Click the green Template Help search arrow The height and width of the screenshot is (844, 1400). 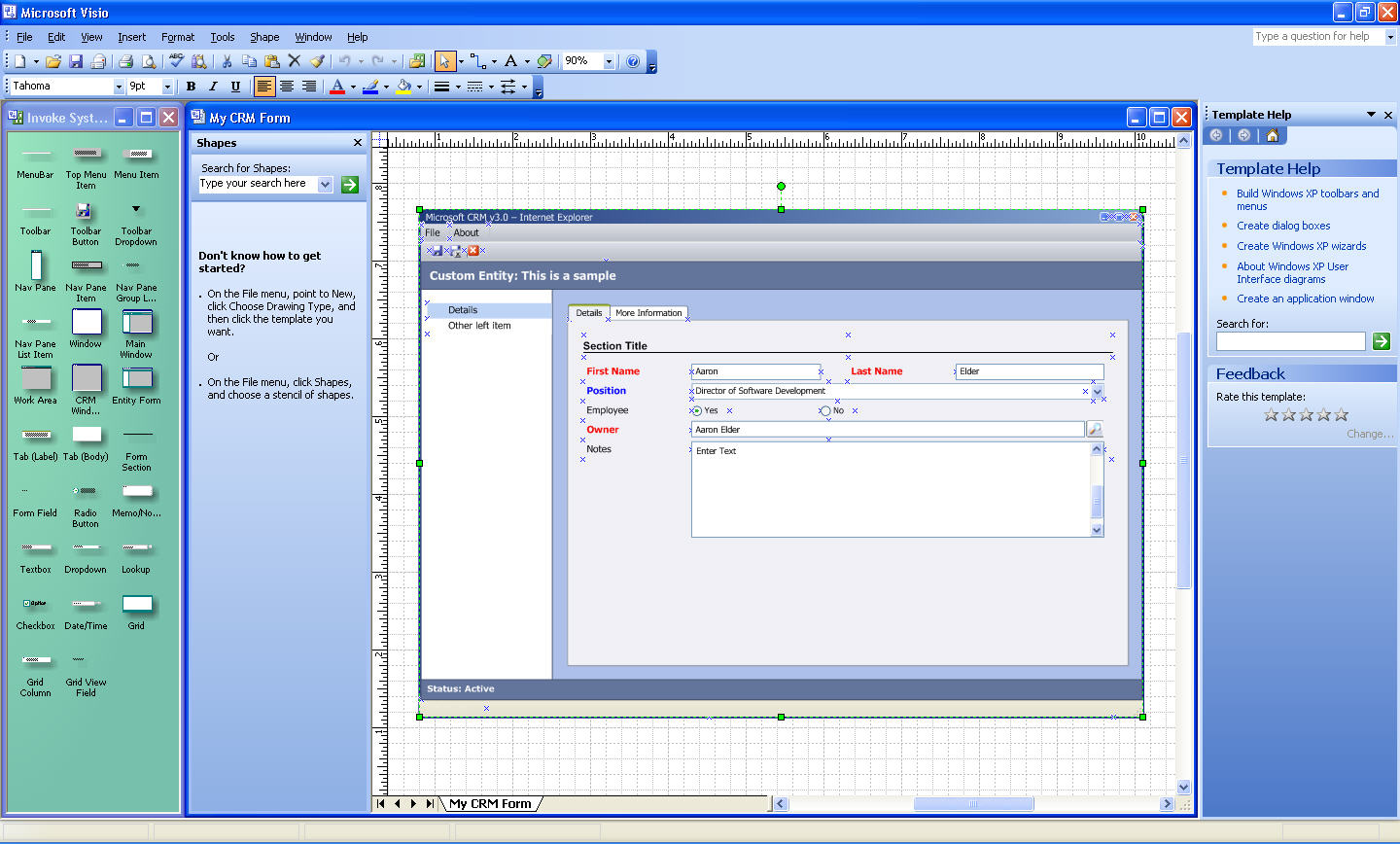coord(1382,341)
